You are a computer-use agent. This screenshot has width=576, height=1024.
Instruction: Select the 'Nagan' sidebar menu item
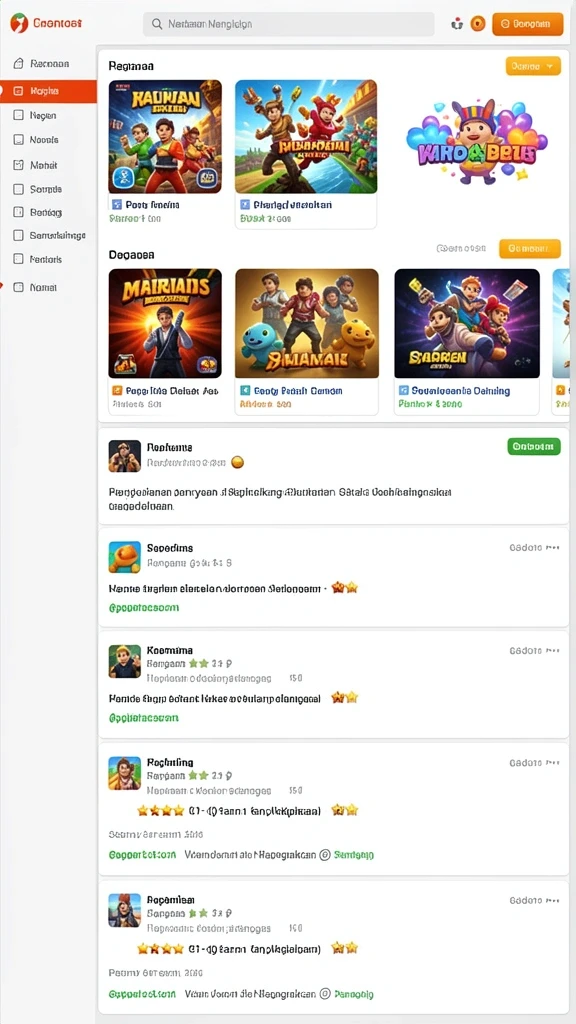click(x=48, y=116)
